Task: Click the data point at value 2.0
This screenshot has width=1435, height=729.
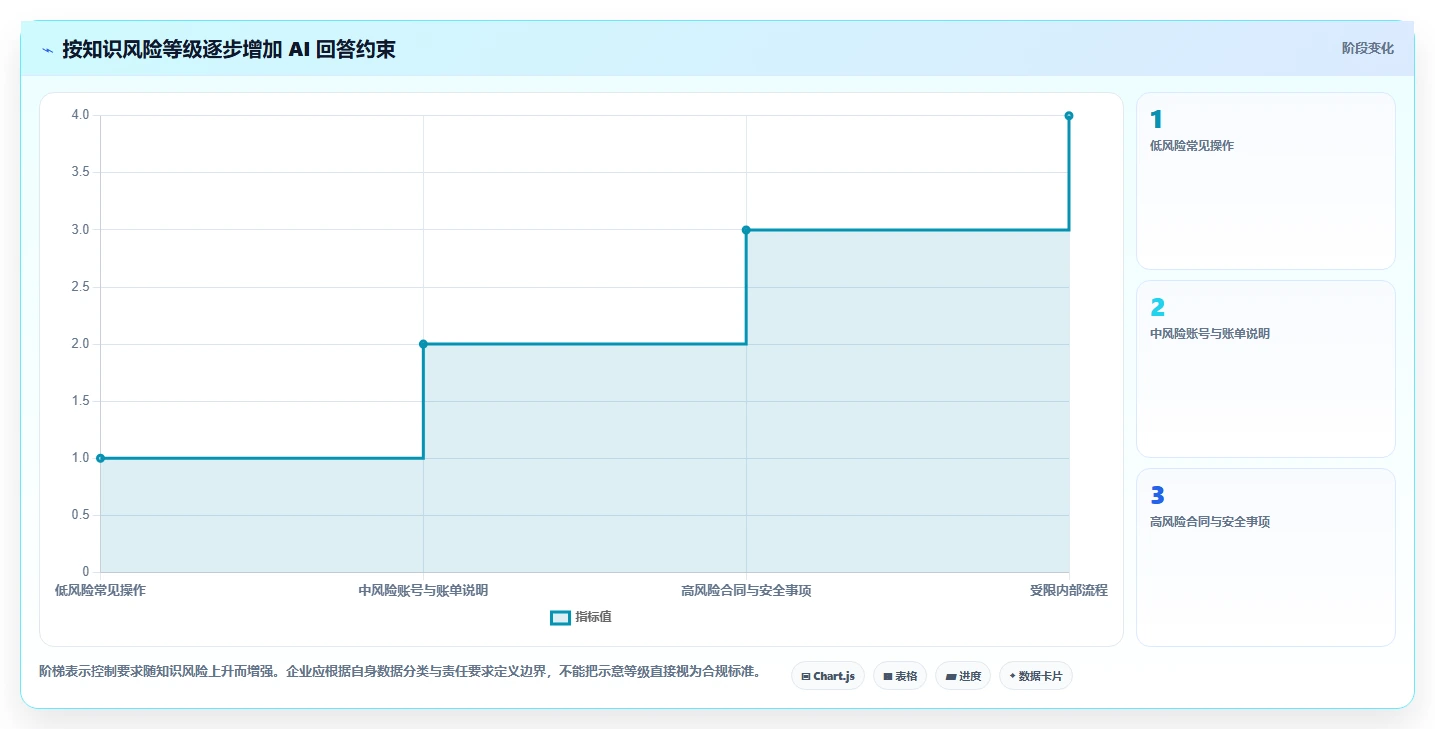Action: coord(423,344)
